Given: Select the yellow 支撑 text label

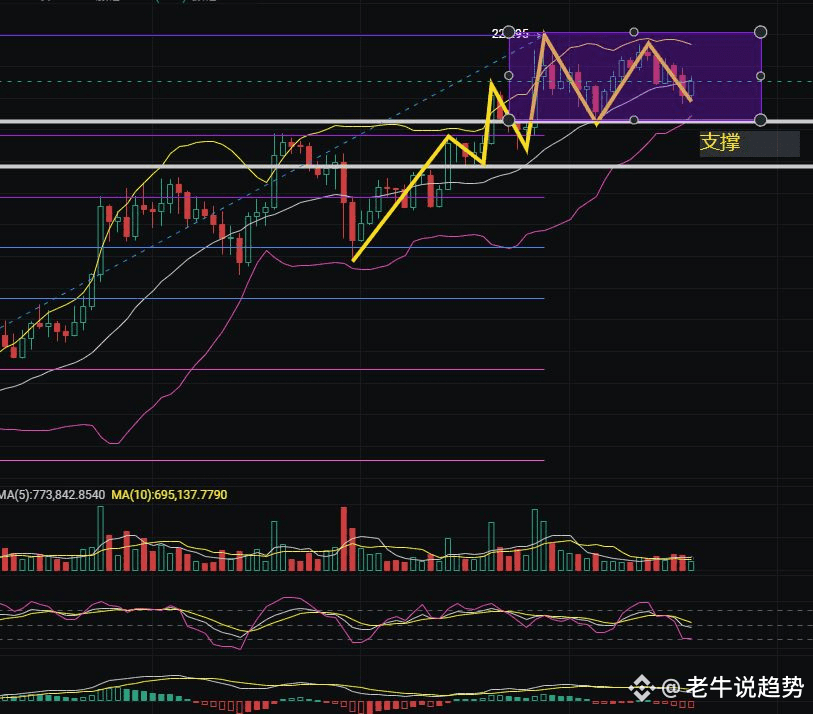Looking at the screenshot, I should (720, 142).
